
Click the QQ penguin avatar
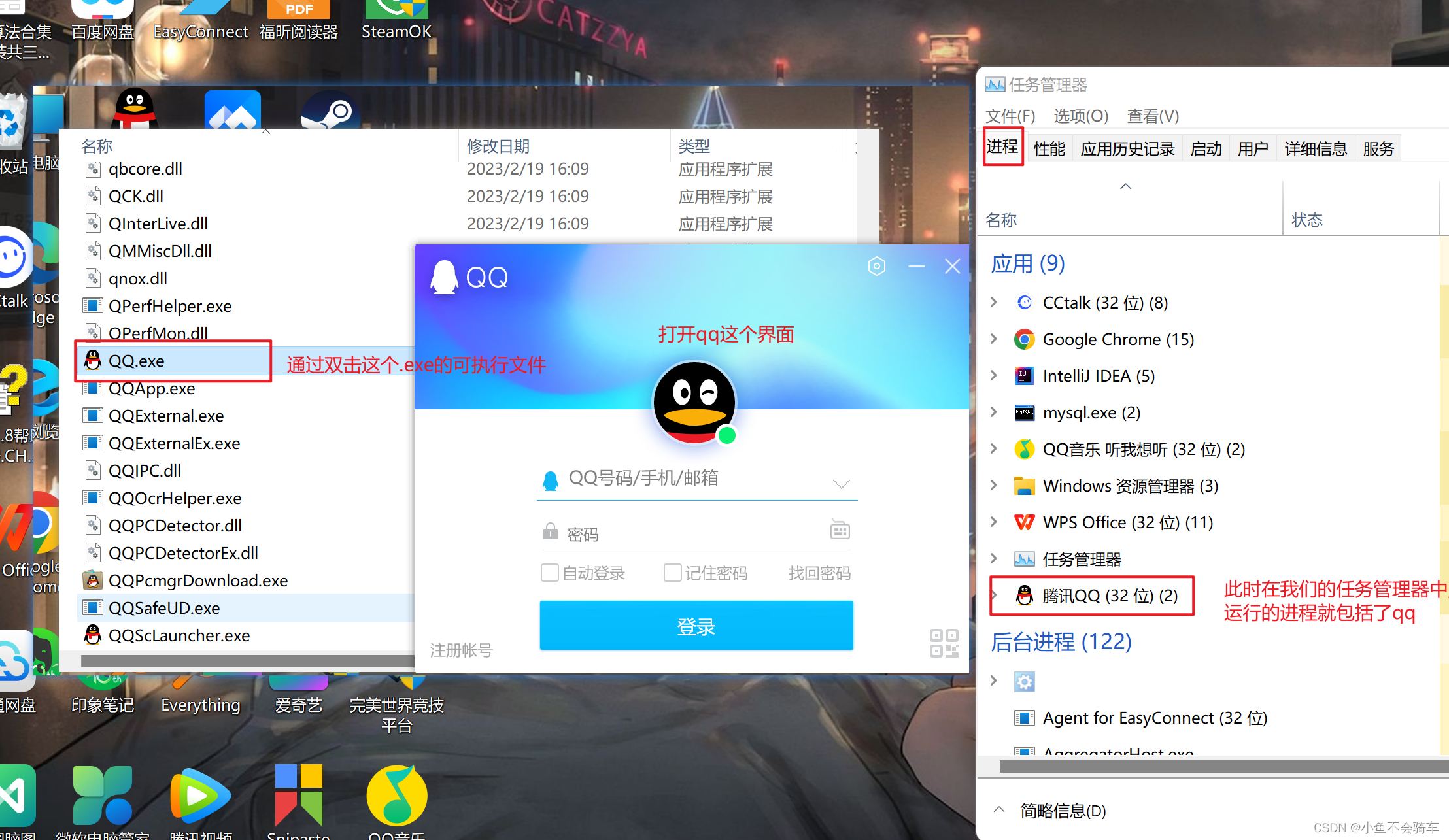pos(695,403)
